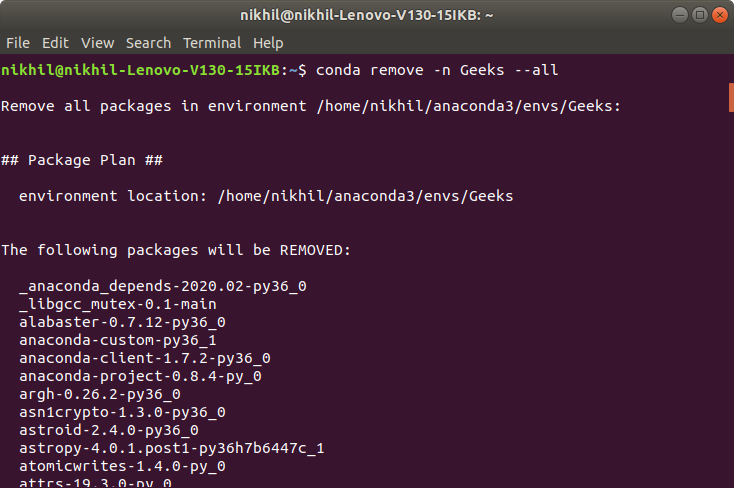Open the Edit menu
Screen dimensions: 734x488
[55, 43]
